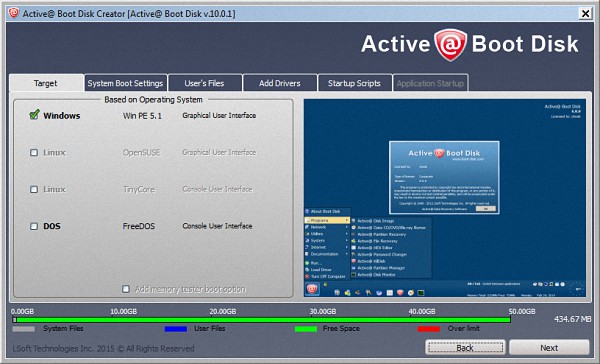This screenshot has height=364, width=600.
Task: Click the 'TinyCore' label
Action: [x=139, y=189]
